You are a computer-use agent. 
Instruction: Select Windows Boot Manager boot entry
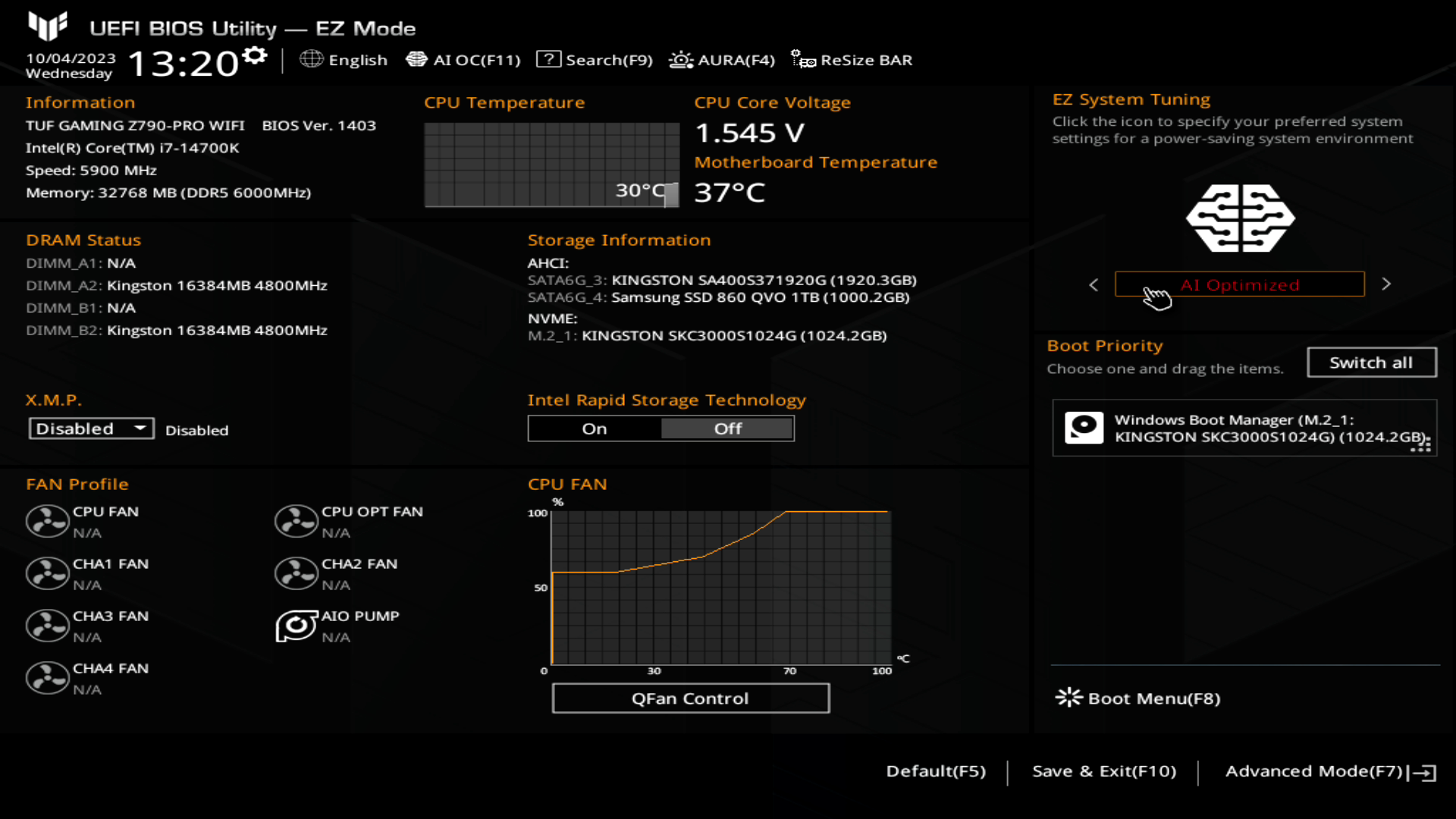1244,428
